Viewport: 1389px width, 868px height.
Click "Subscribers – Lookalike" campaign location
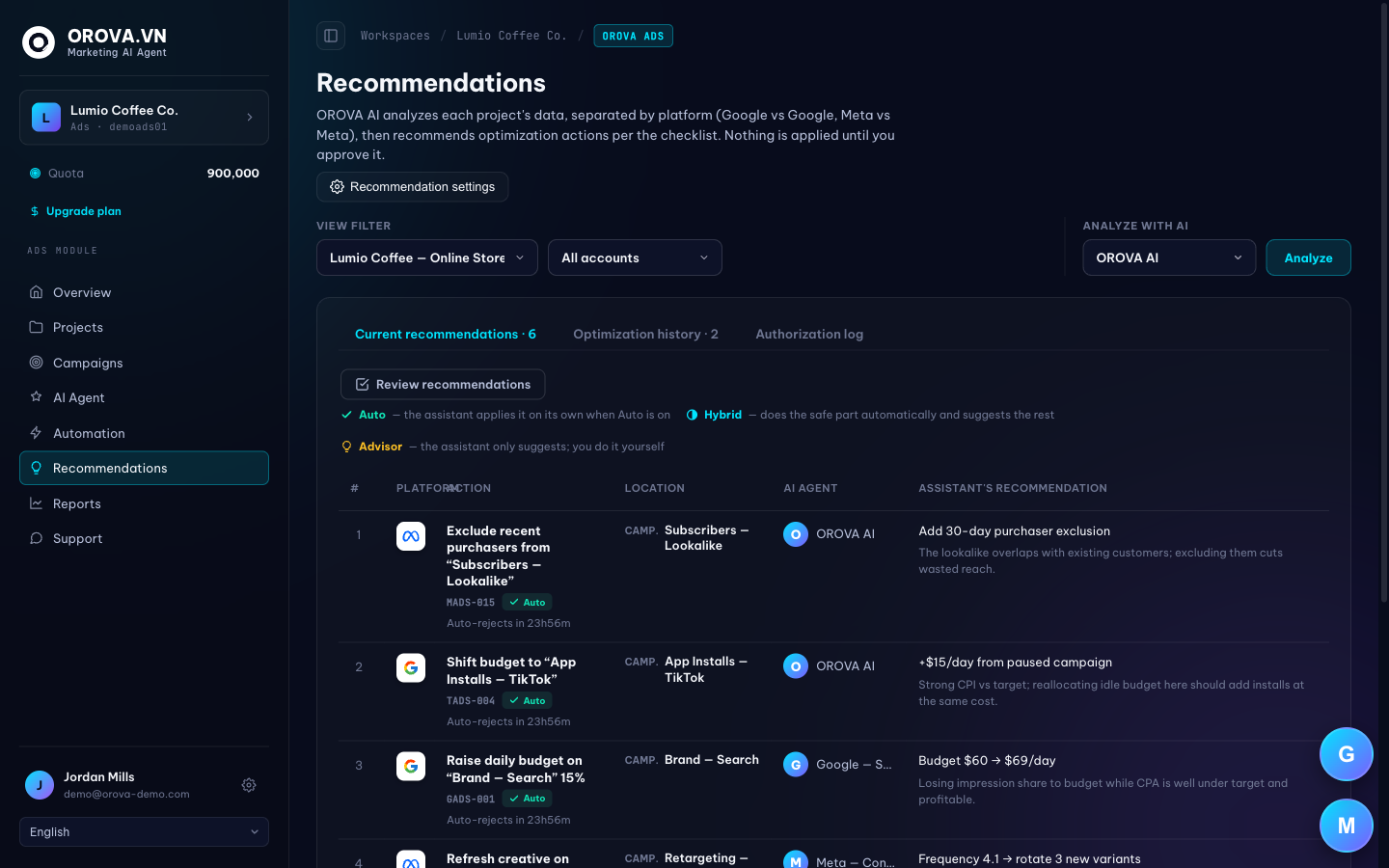[706, 538]
